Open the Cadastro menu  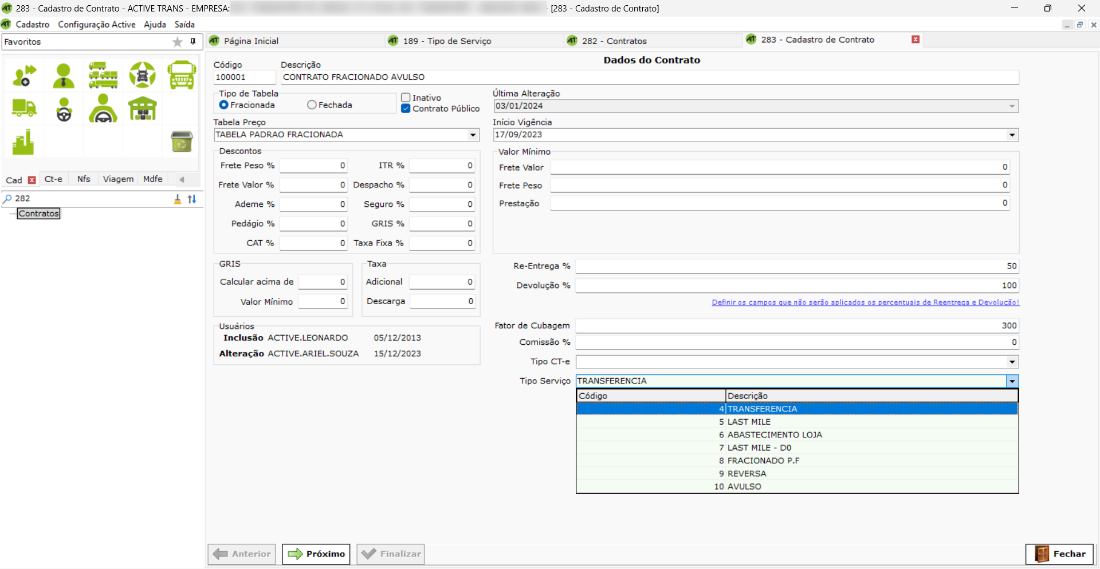32,24
